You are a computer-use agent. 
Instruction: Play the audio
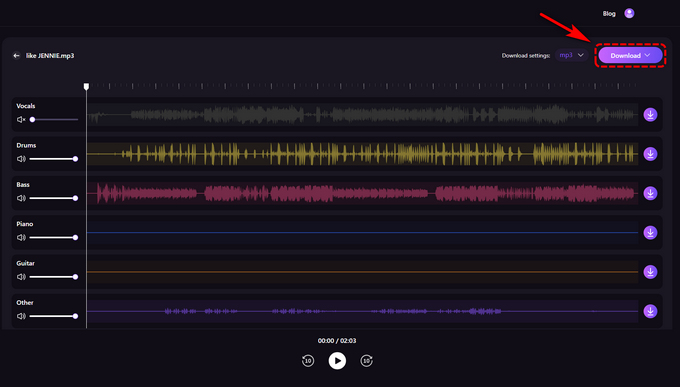point(337,361)
